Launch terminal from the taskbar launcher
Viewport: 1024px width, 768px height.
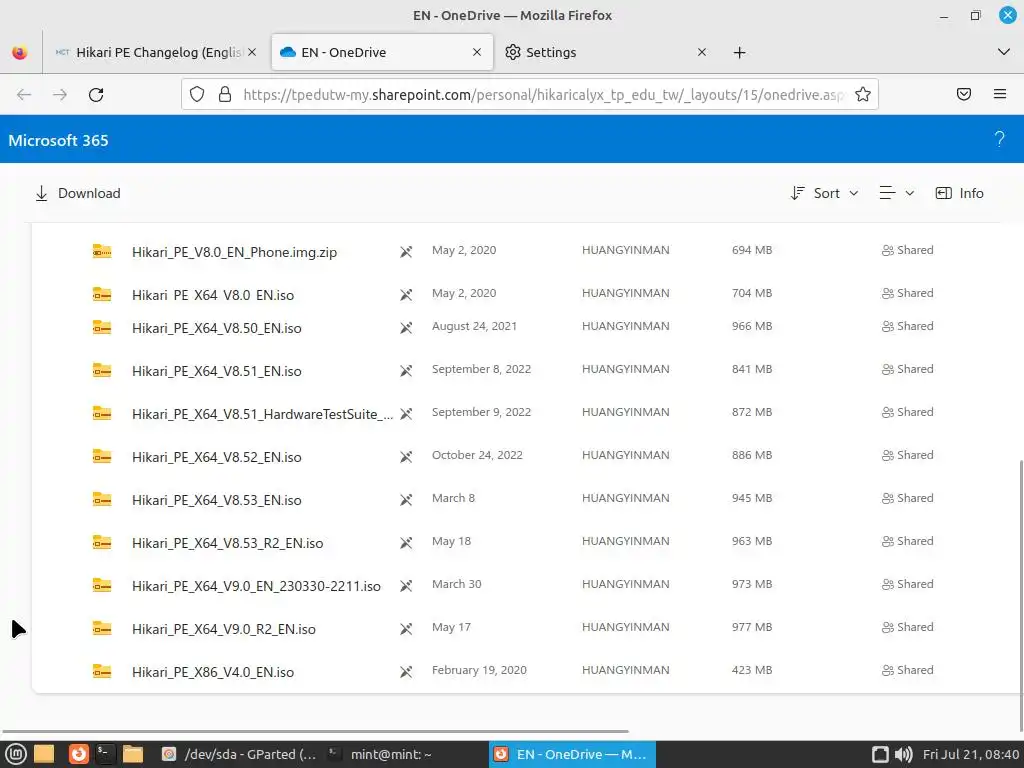105,754
